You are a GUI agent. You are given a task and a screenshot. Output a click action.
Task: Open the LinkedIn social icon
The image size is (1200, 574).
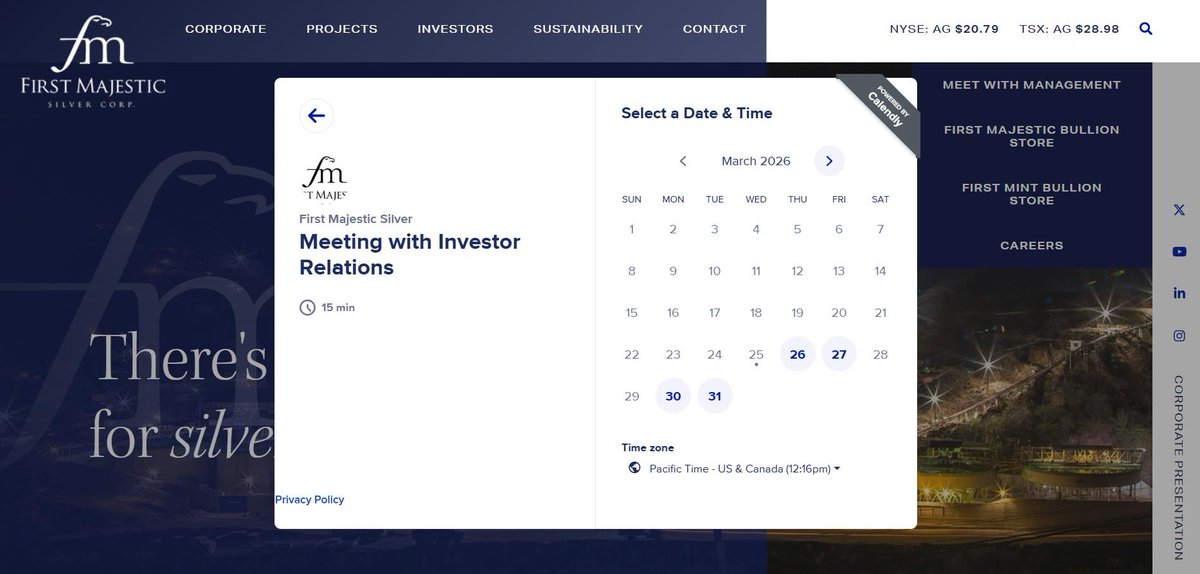[1179, 293]
